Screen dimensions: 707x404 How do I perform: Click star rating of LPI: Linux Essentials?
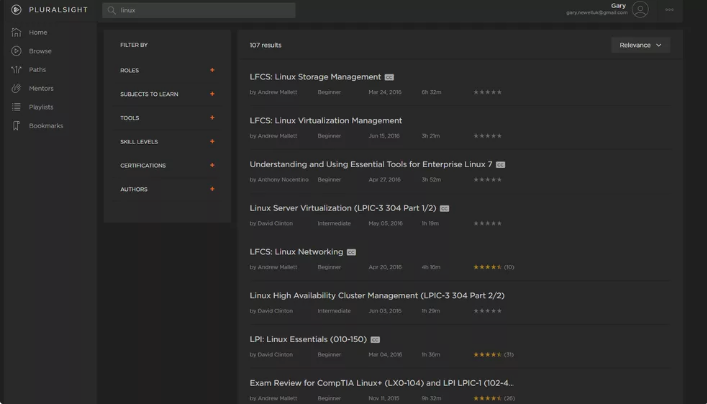click(487, 354)
